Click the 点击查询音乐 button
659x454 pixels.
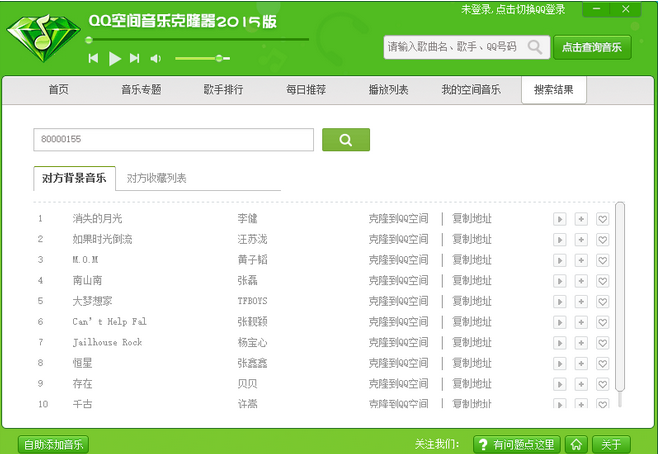(592, 48)
